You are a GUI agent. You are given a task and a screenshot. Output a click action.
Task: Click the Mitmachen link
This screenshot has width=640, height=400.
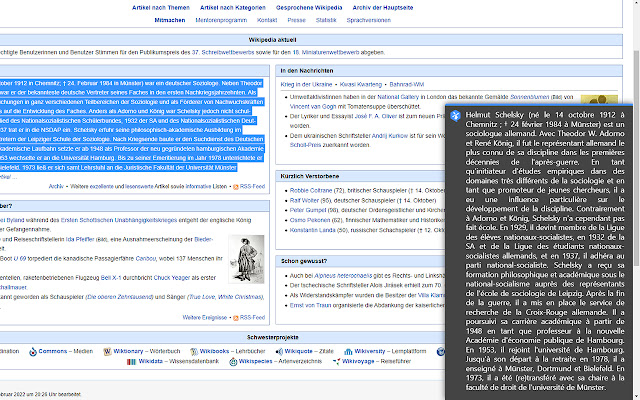tap(170, 20)
